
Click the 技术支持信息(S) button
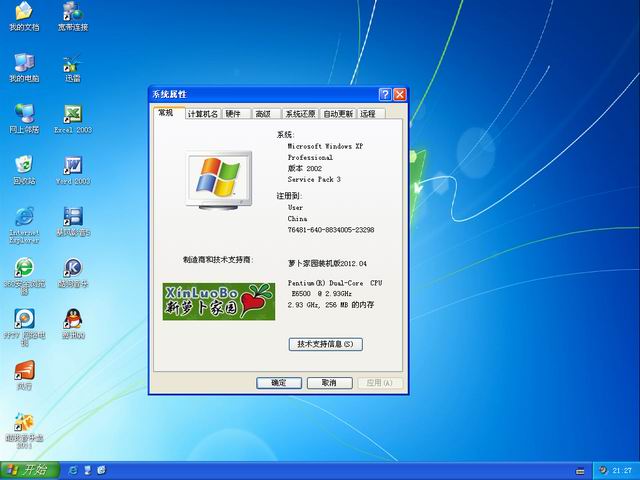coord(325,344)
